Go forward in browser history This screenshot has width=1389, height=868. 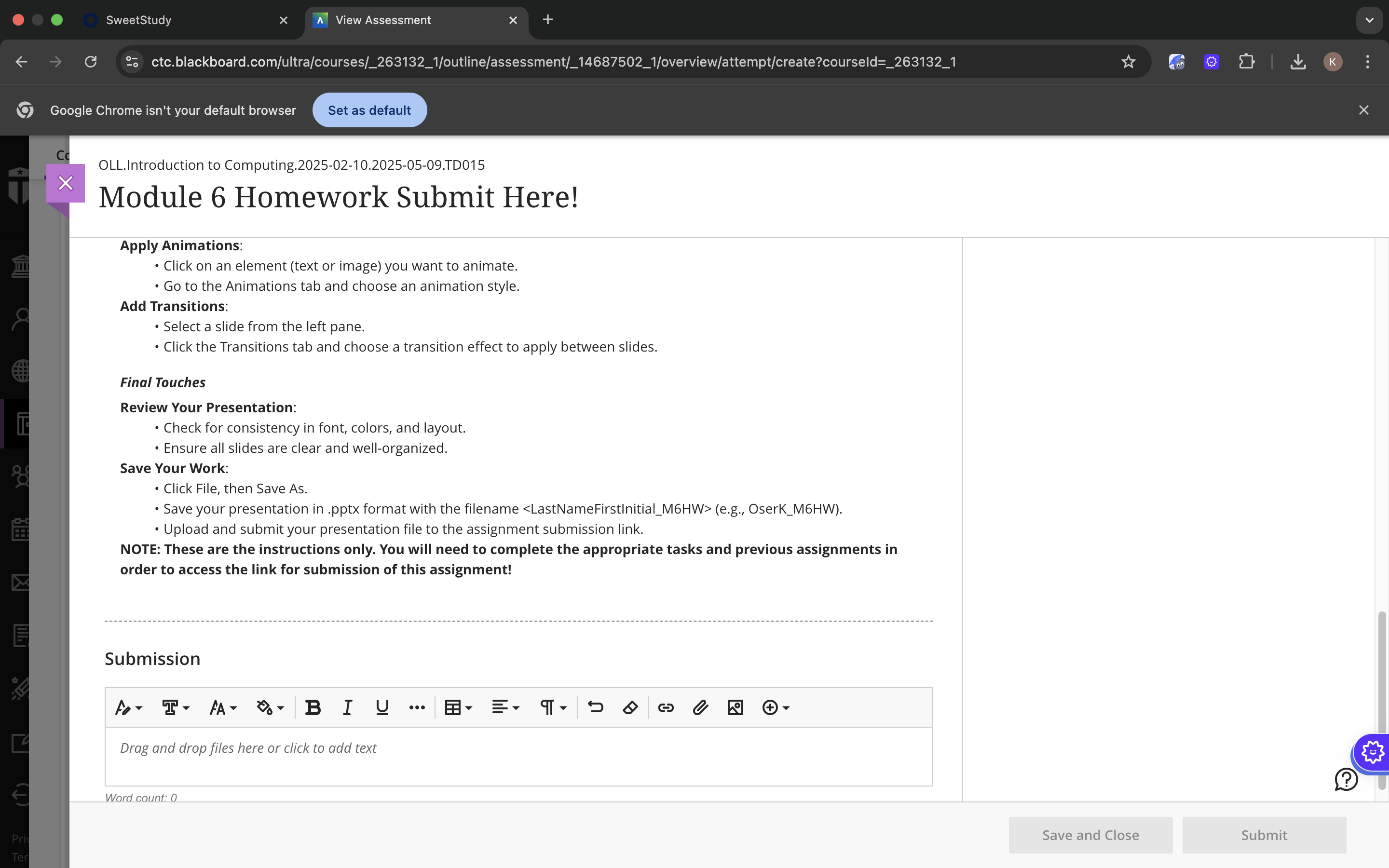tap(55, 61)
